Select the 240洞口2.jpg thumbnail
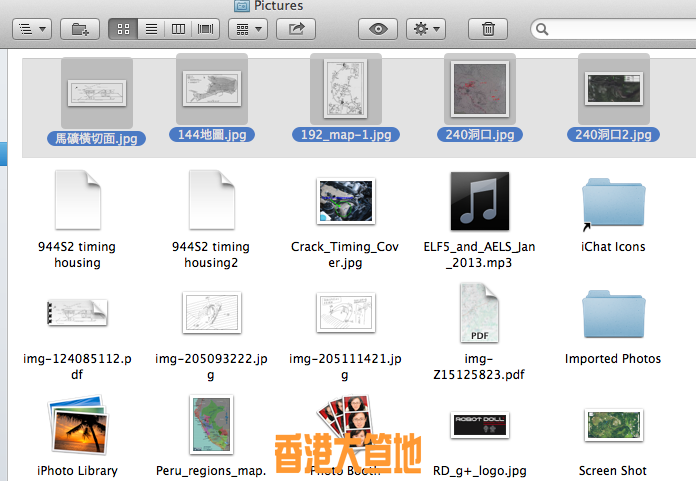This screenshot has width=696, height=481. coord(614,88)
